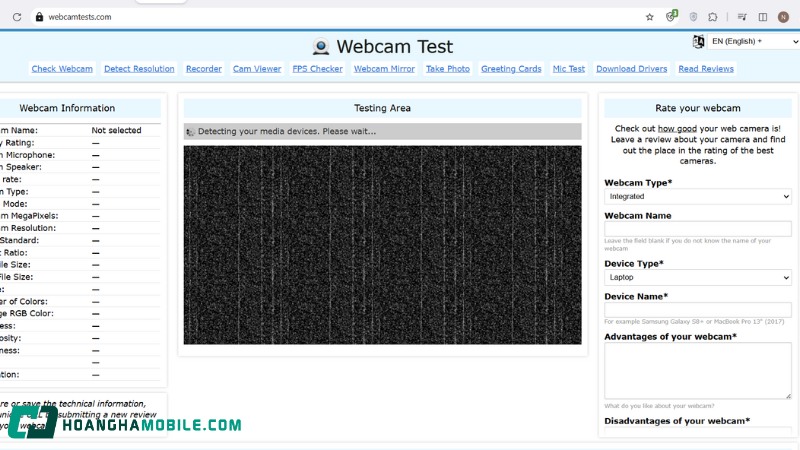Bookmark this page with the star icon

coord(649,17)
